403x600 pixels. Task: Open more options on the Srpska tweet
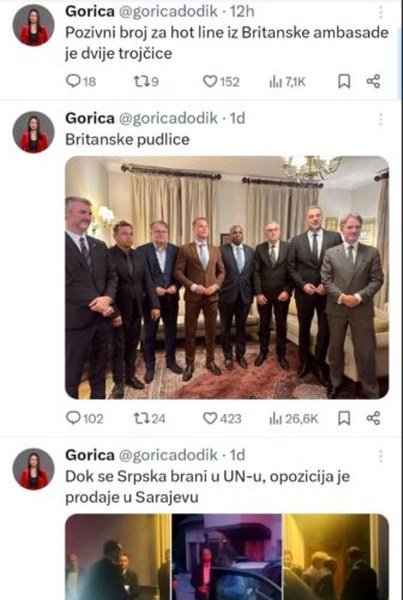380,456
